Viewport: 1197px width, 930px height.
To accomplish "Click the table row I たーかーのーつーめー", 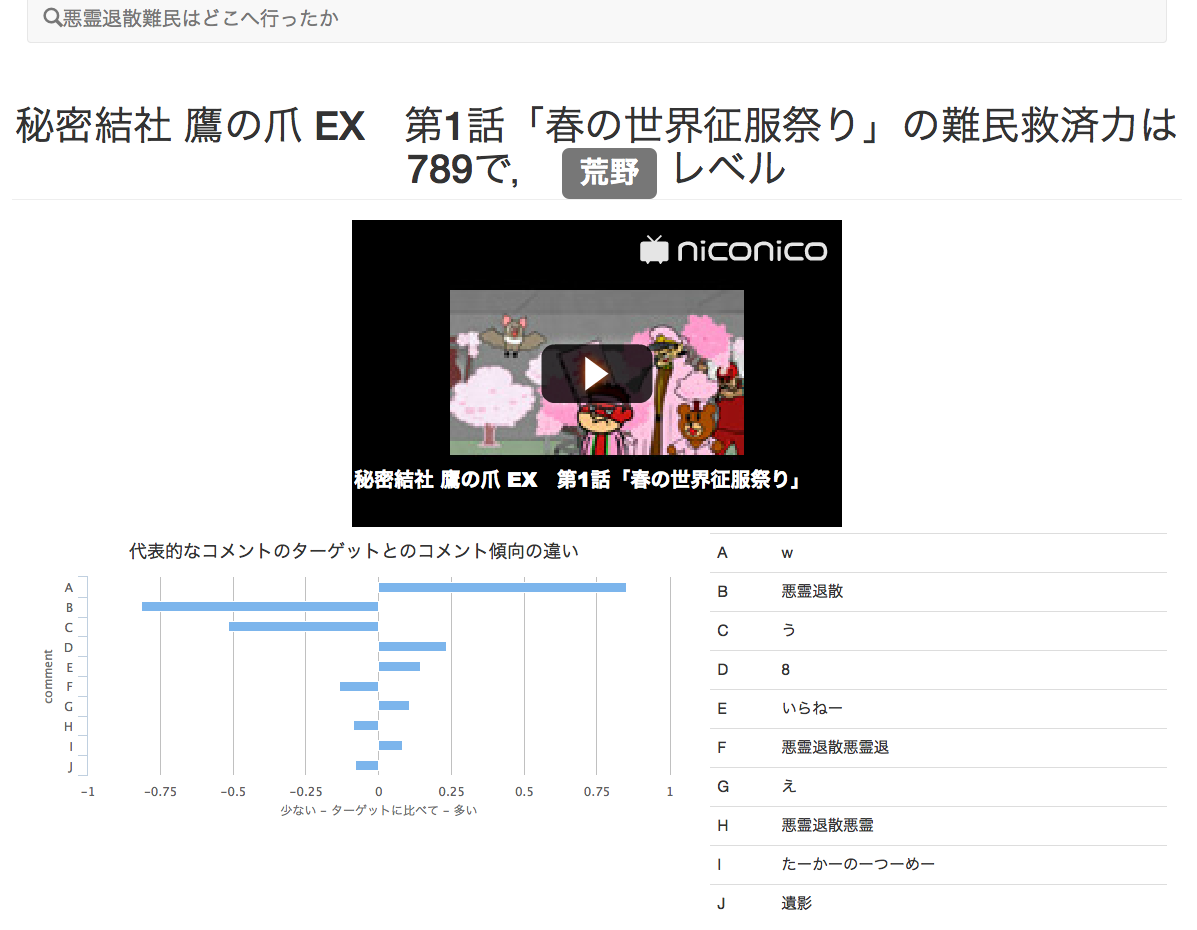I will pyautogui.click(x=938, y=864).
